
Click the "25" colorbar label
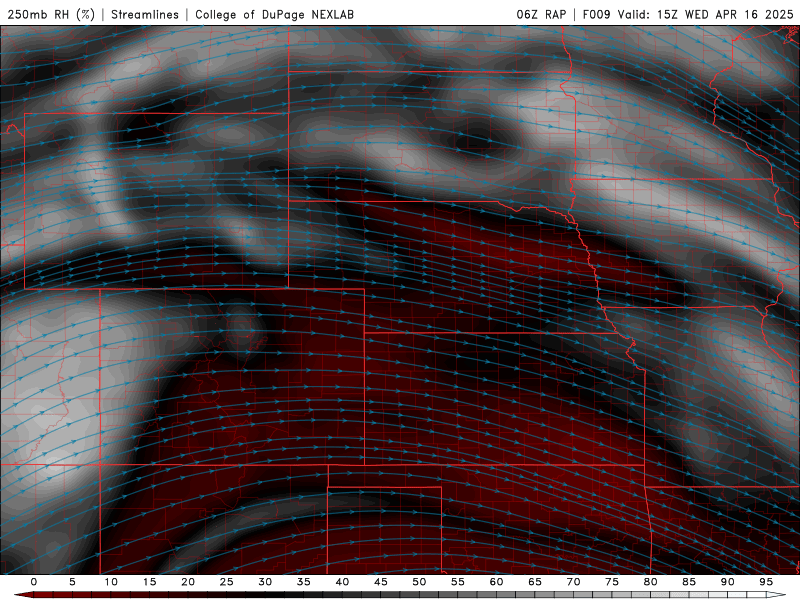tap(227, 582)
